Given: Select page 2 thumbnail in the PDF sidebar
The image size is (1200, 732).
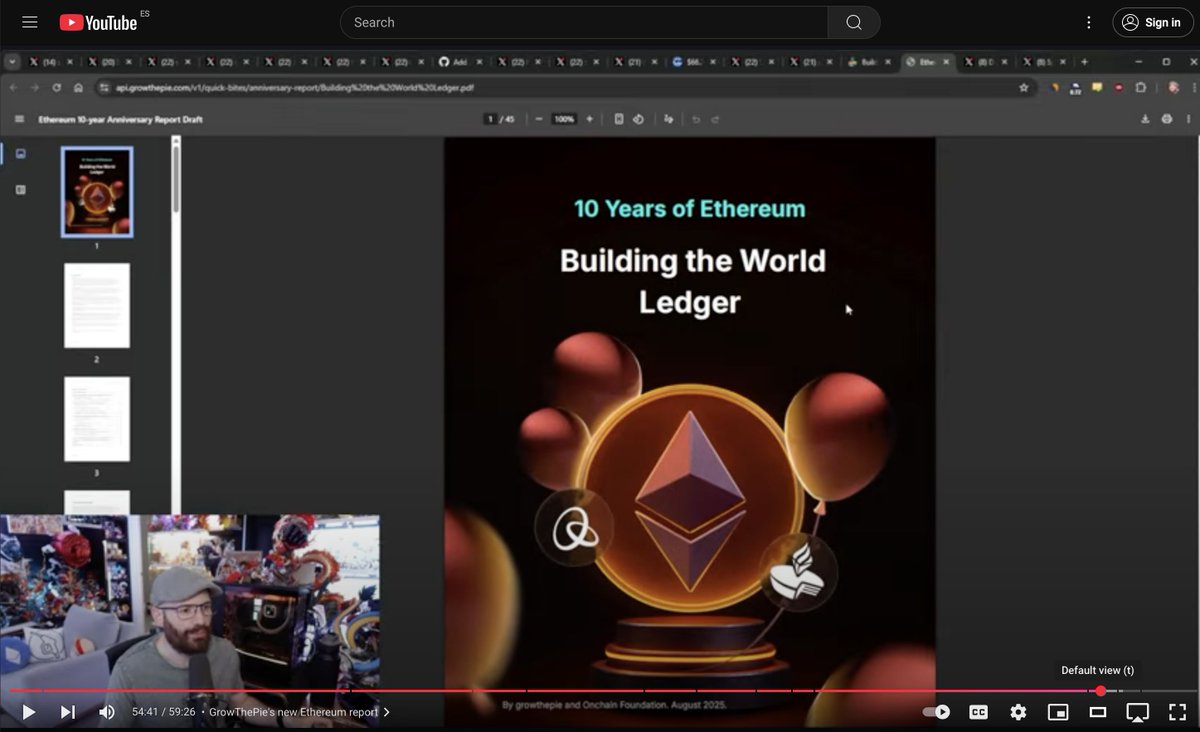Looking at the screenshot, I should 97,306.
